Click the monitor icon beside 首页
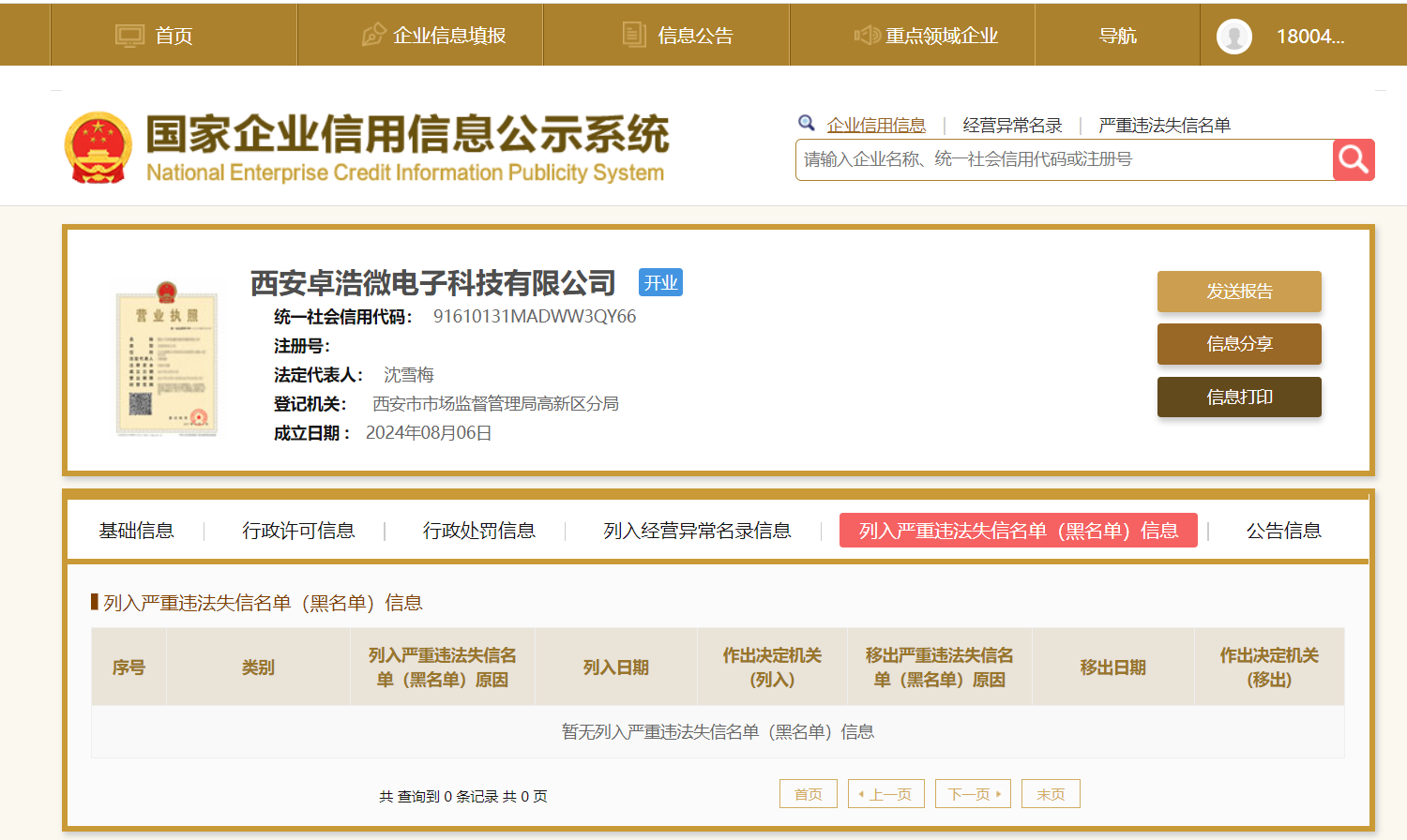Image resolution: width=1407 pixels, height=840 pixels. tap(129, 36)
